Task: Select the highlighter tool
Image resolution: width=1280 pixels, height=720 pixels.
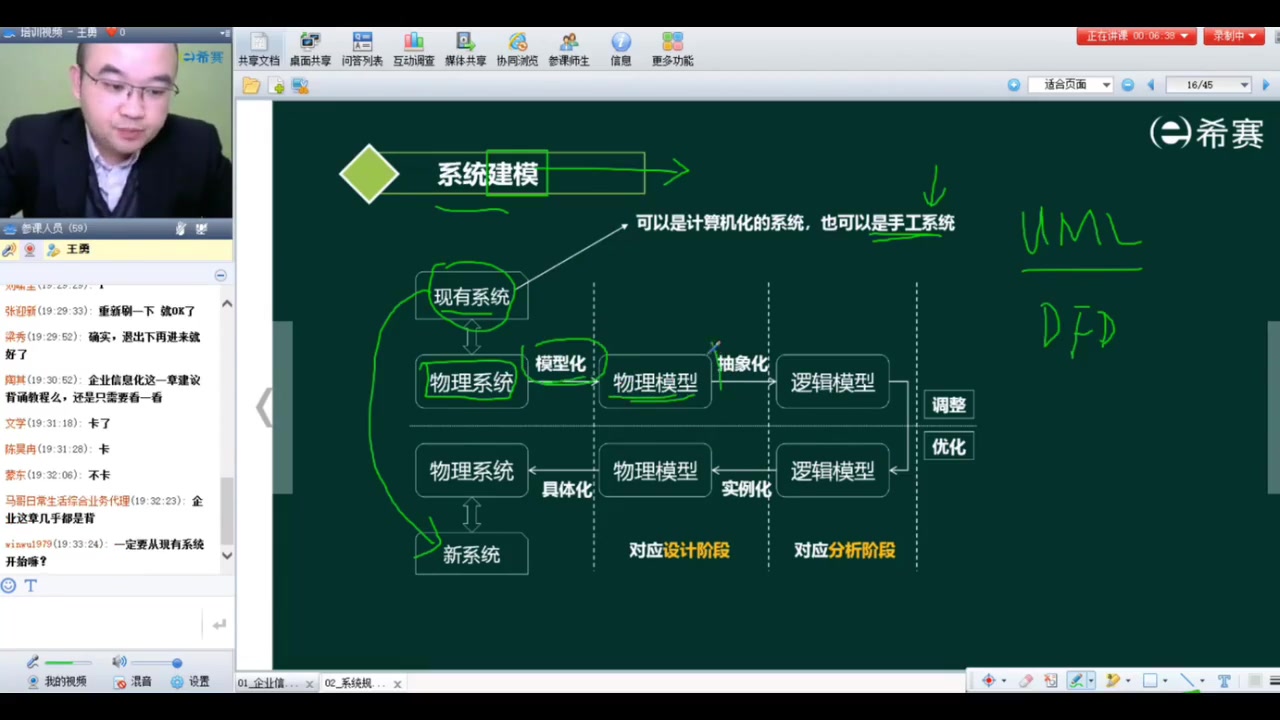Action: 1113,681
